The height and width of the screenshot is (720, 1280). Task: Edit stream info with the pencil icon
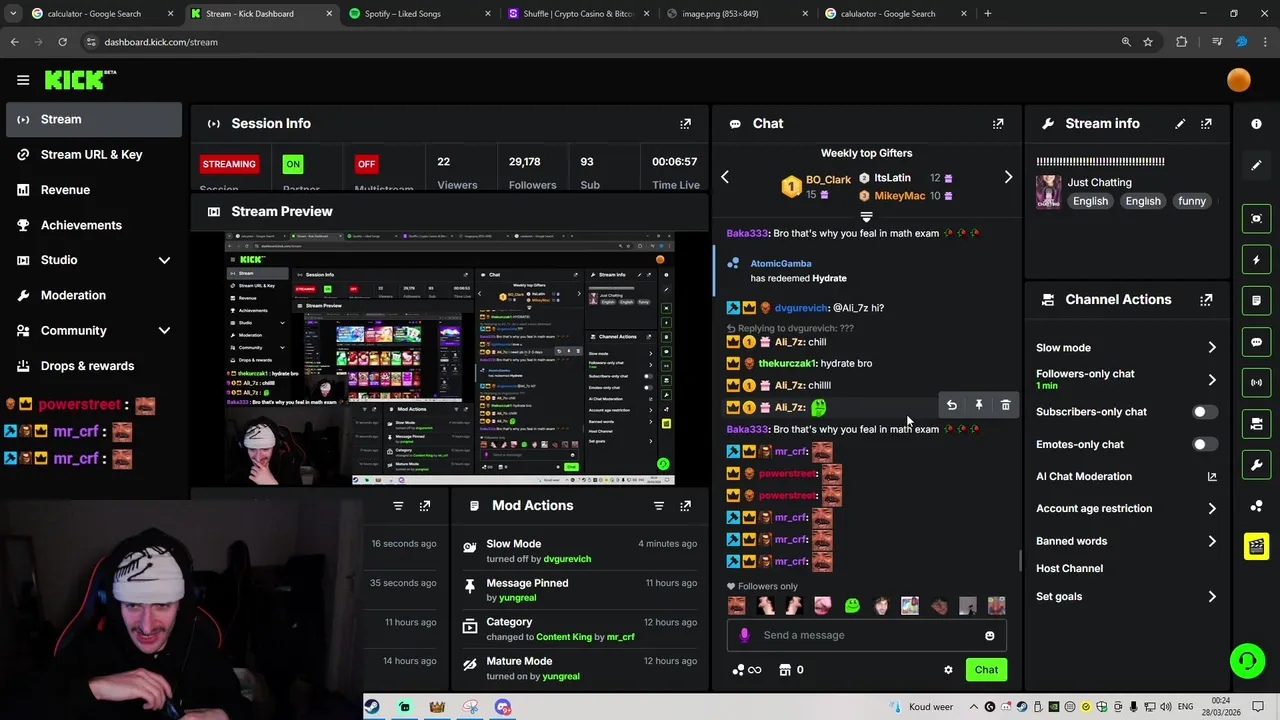tap(1180, 124)
